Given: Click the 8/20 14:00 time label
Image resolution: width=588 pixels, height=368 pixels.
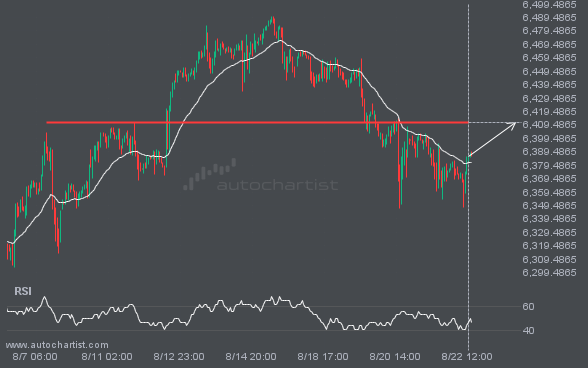Looking at the screenshot, I should pos(395,357).
